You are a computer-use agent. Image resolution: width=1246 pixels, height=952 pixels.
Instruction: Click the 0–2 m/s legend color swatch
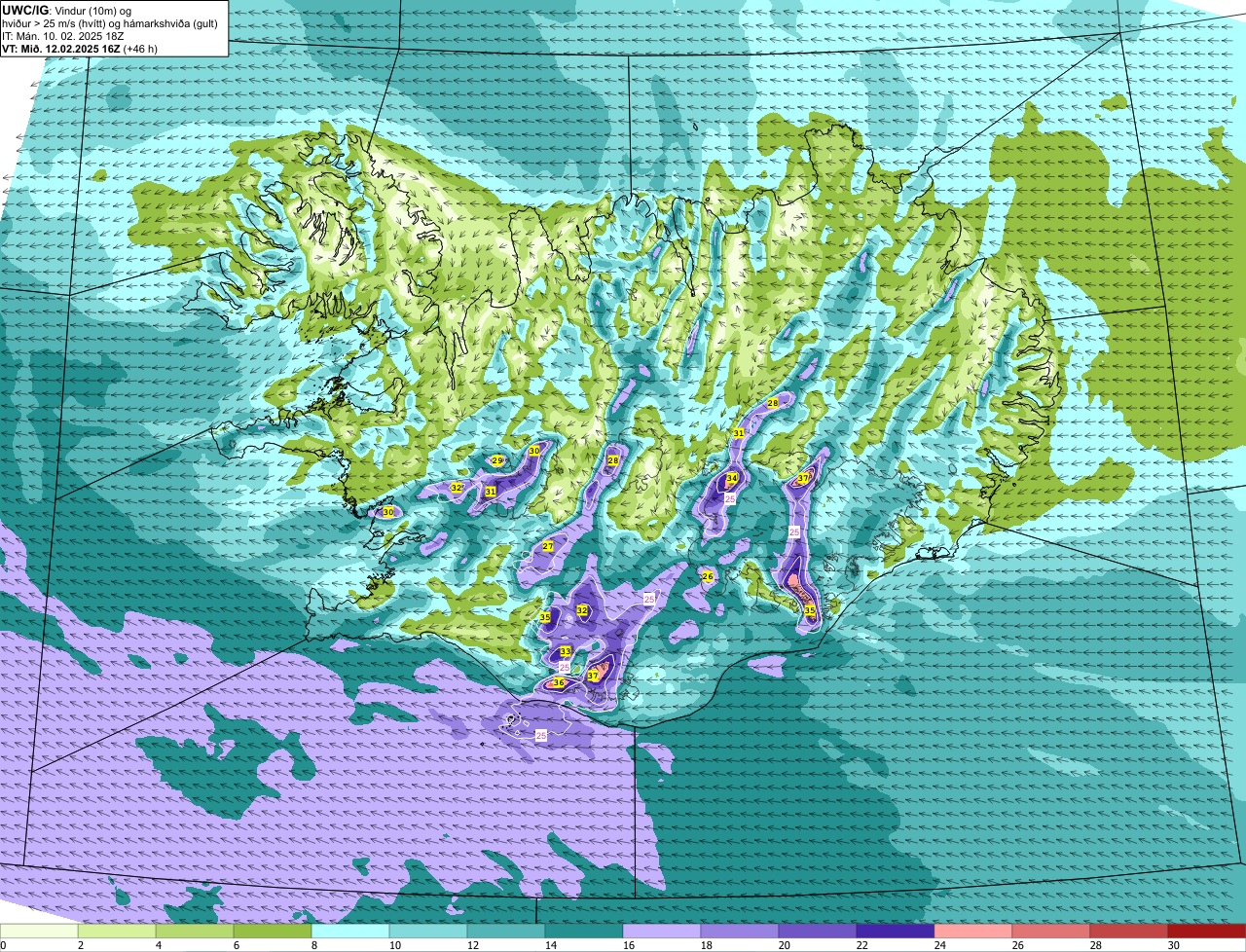(39, 931)
